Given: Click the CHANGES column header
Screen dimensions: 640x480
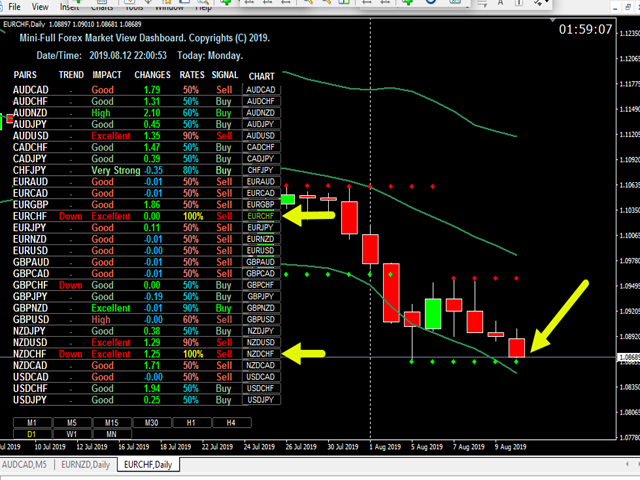Looking at the screenshot, I should 153,75.
